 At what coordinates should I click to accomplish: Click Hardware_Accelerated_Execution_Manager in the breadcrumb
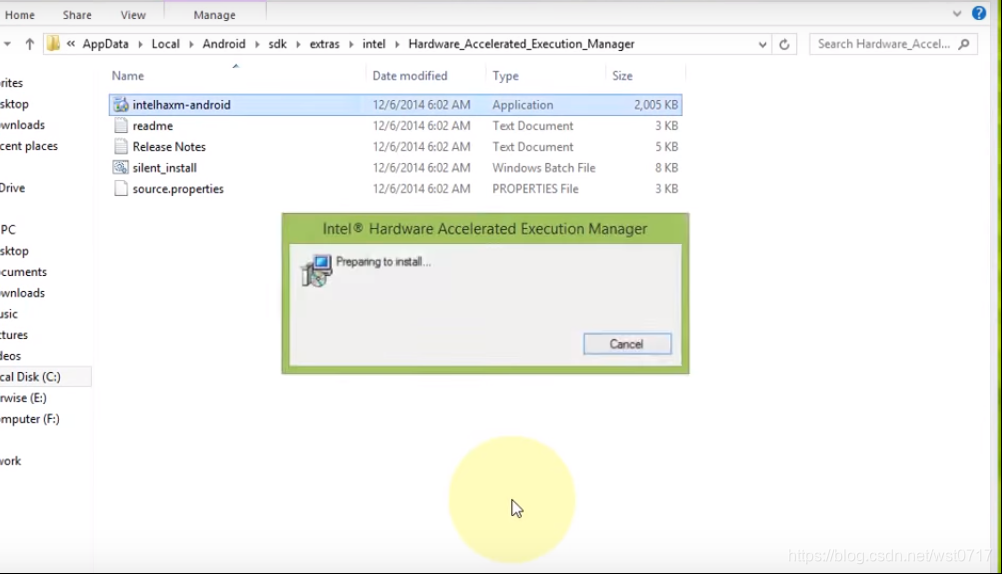click(521, 44)
